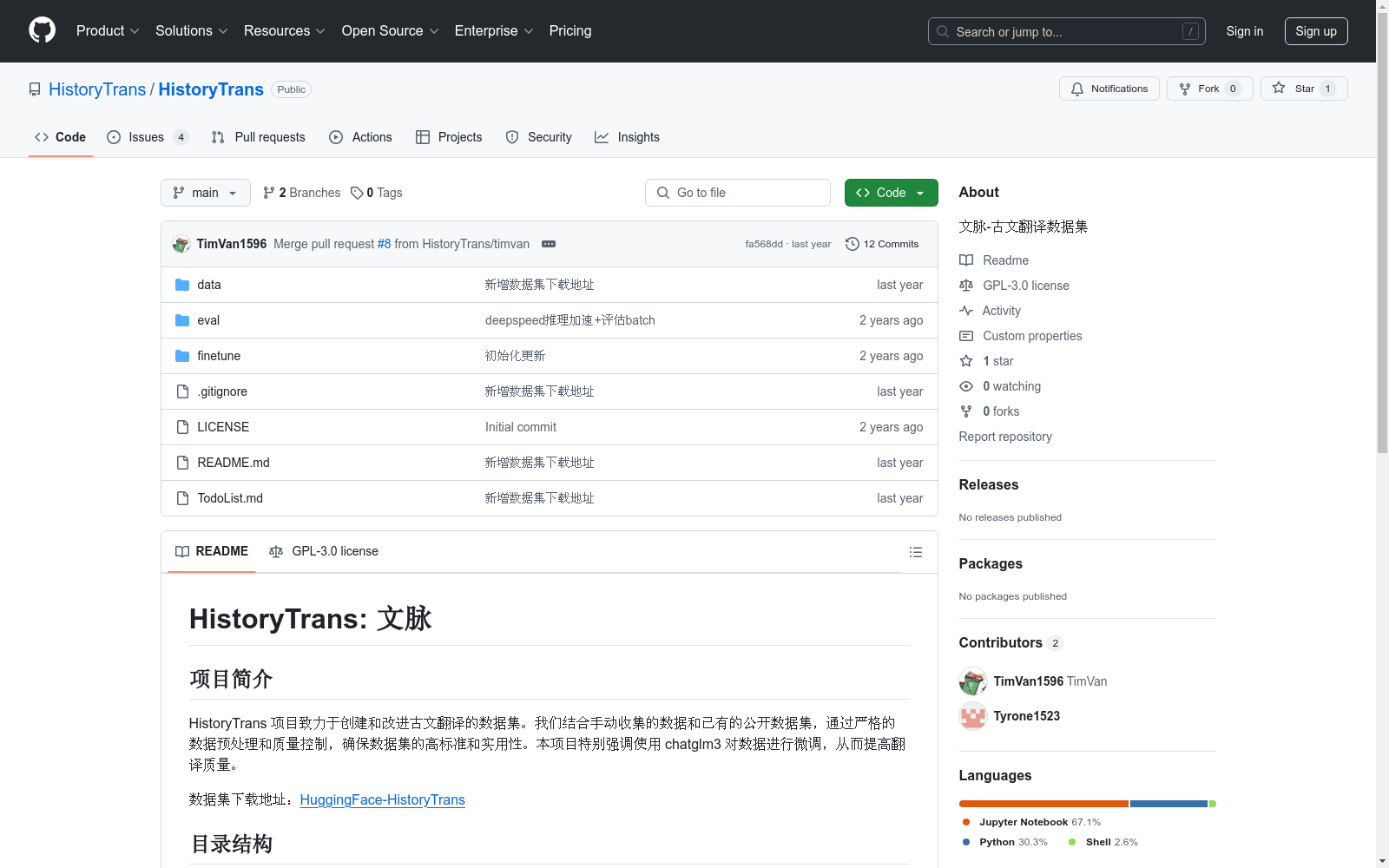The height and width of the screenshot is (868, 1389).
Task: Switch to the Security tab
Action: [539, 137]
